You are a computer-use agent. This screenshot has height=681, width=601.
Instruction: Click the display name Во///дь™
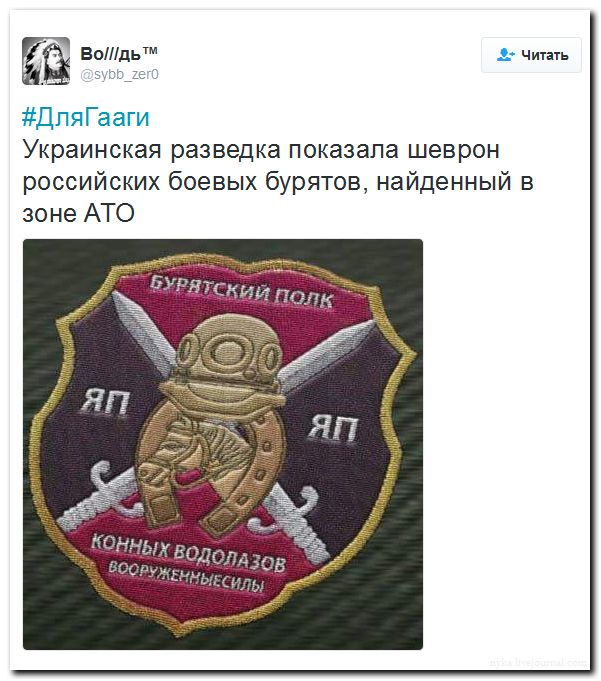pos(119,54)
